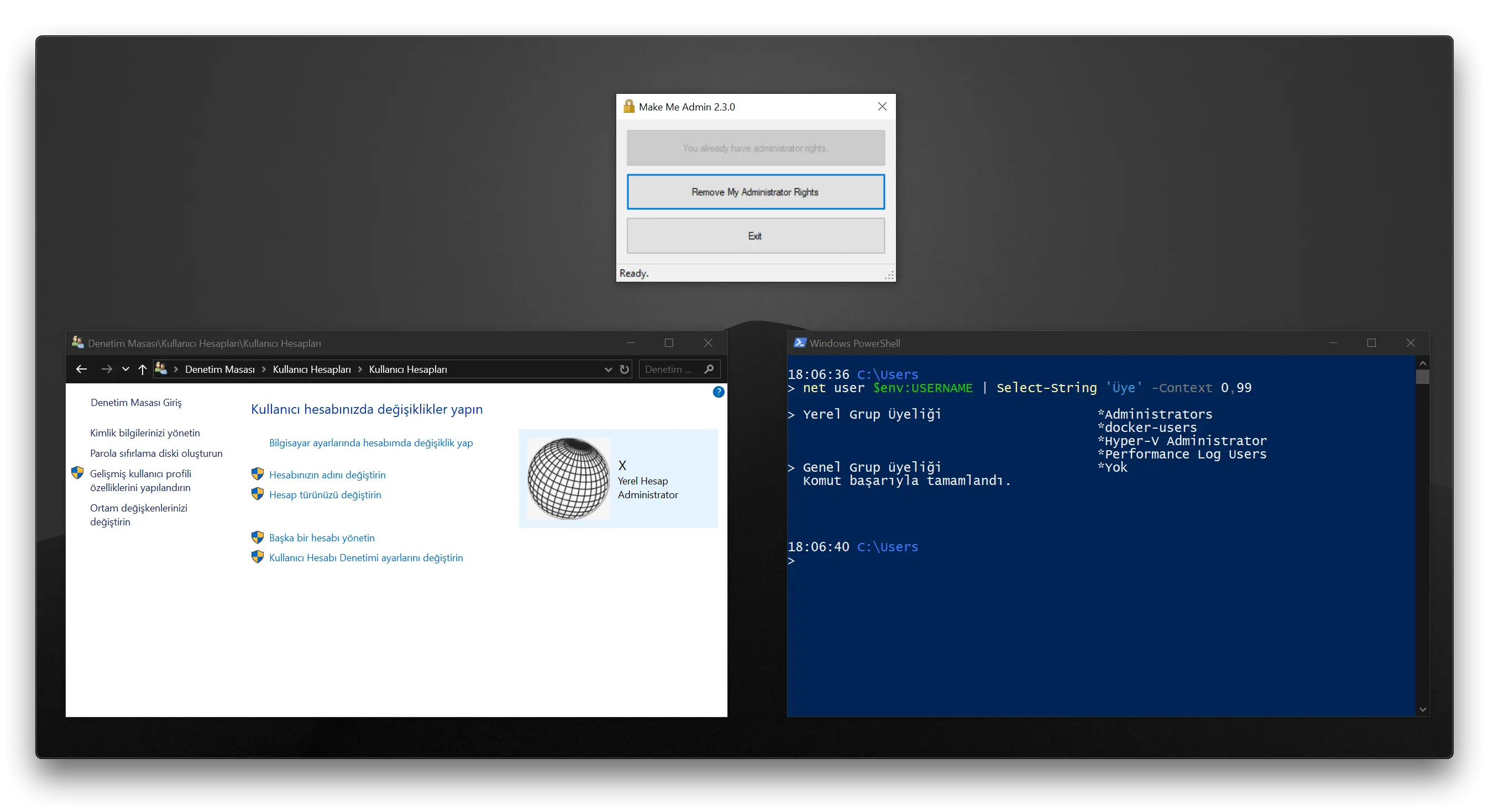
Task: Expand chevron after Denetim Masası breadcrumb
Action: 264,369
